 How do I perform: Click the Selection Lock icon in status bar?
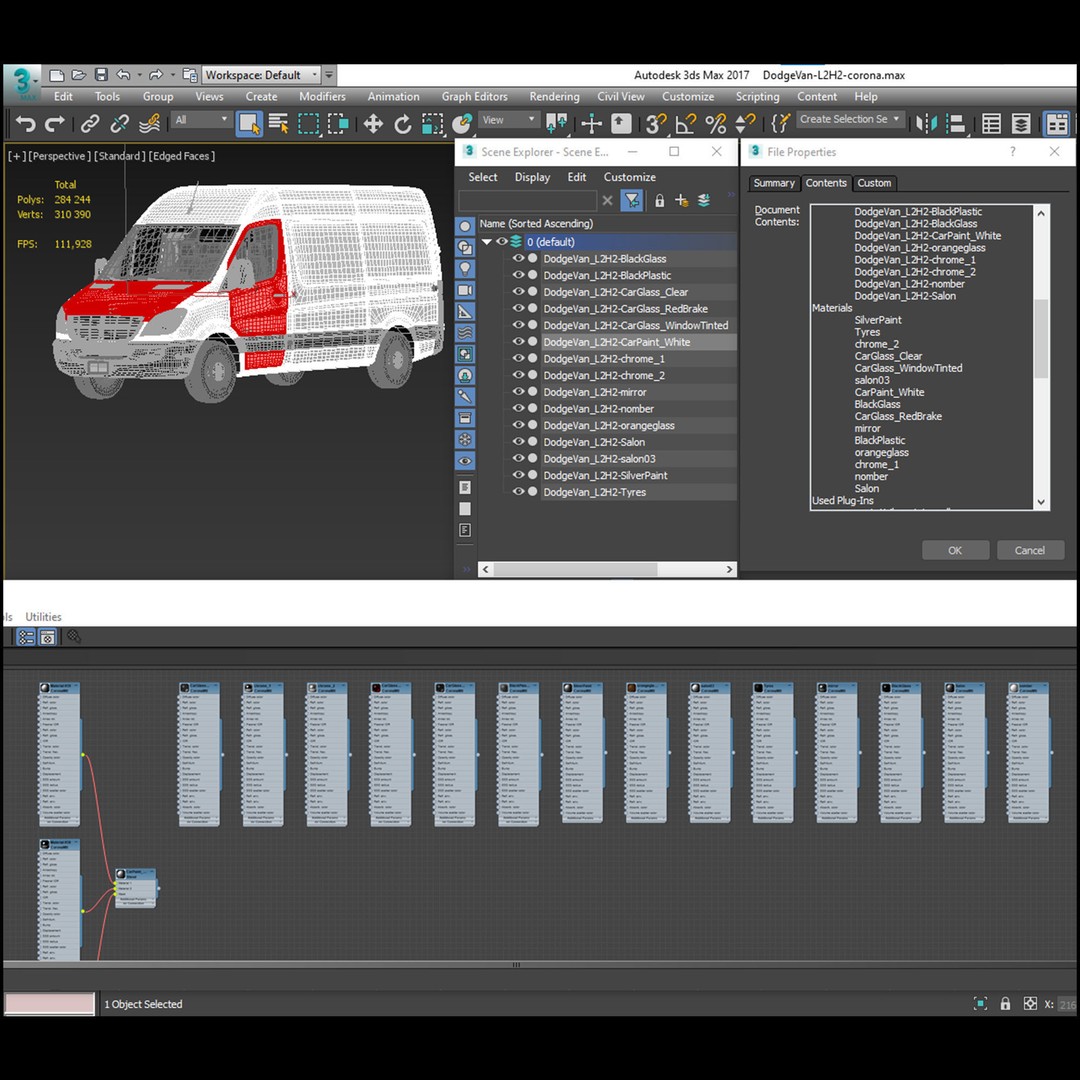pyautogui.click(x=1005, y=1004)
